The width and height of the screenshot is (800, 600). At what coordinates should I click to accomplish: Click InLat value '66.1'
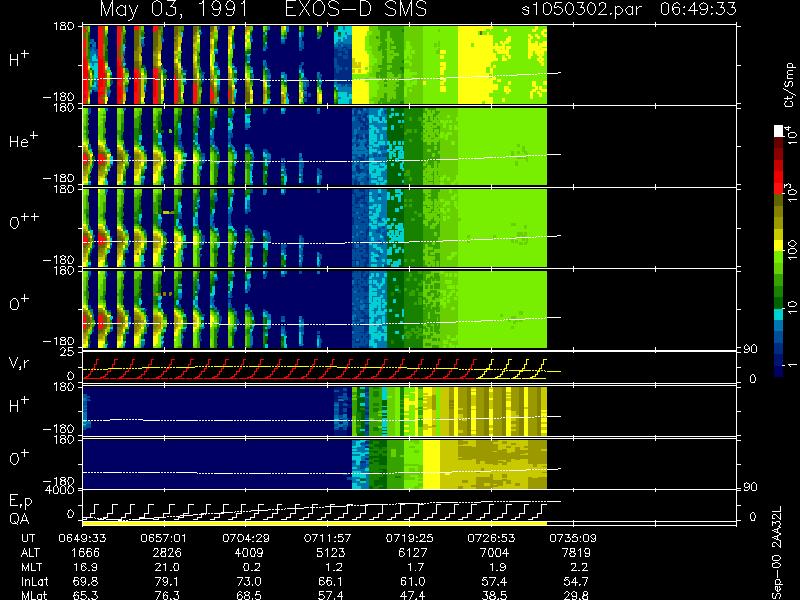[331, 581]
